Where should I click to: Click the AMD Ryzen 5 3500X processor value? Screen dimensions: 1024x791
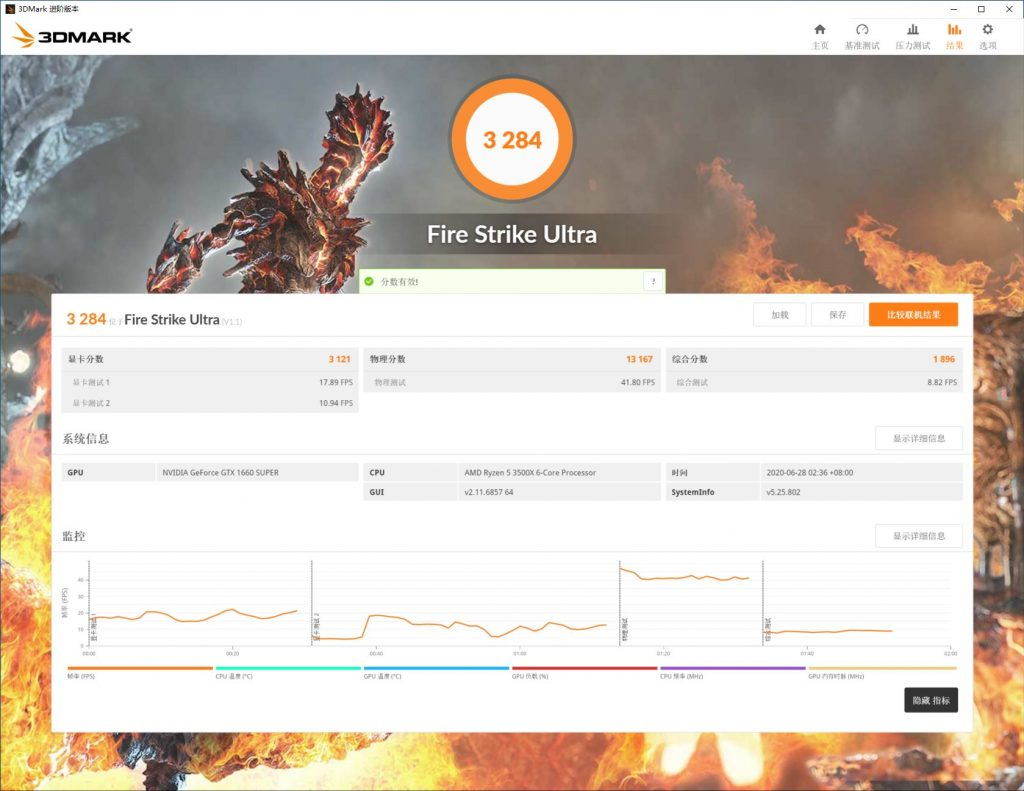point(530,472)
